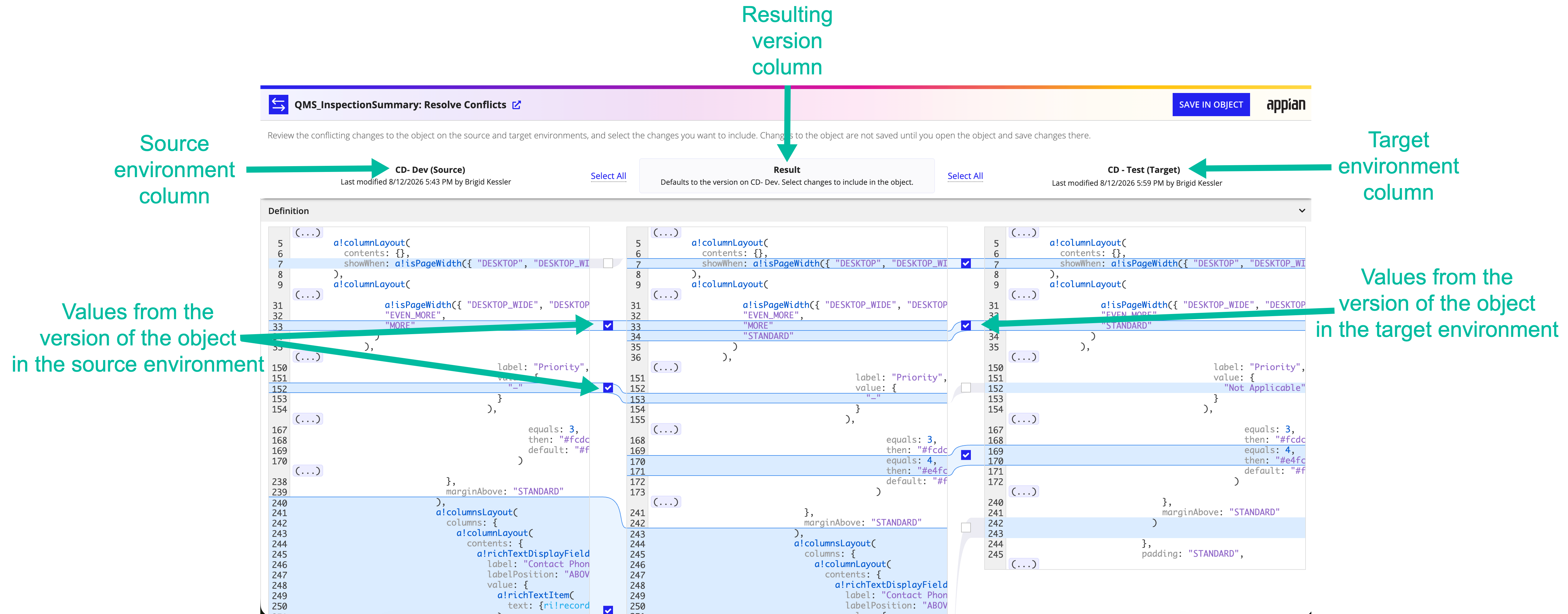The height and width of the screenshot is (614, 1568).
Task: Open the object in new tab icon
Action: (x=516, y=105)
